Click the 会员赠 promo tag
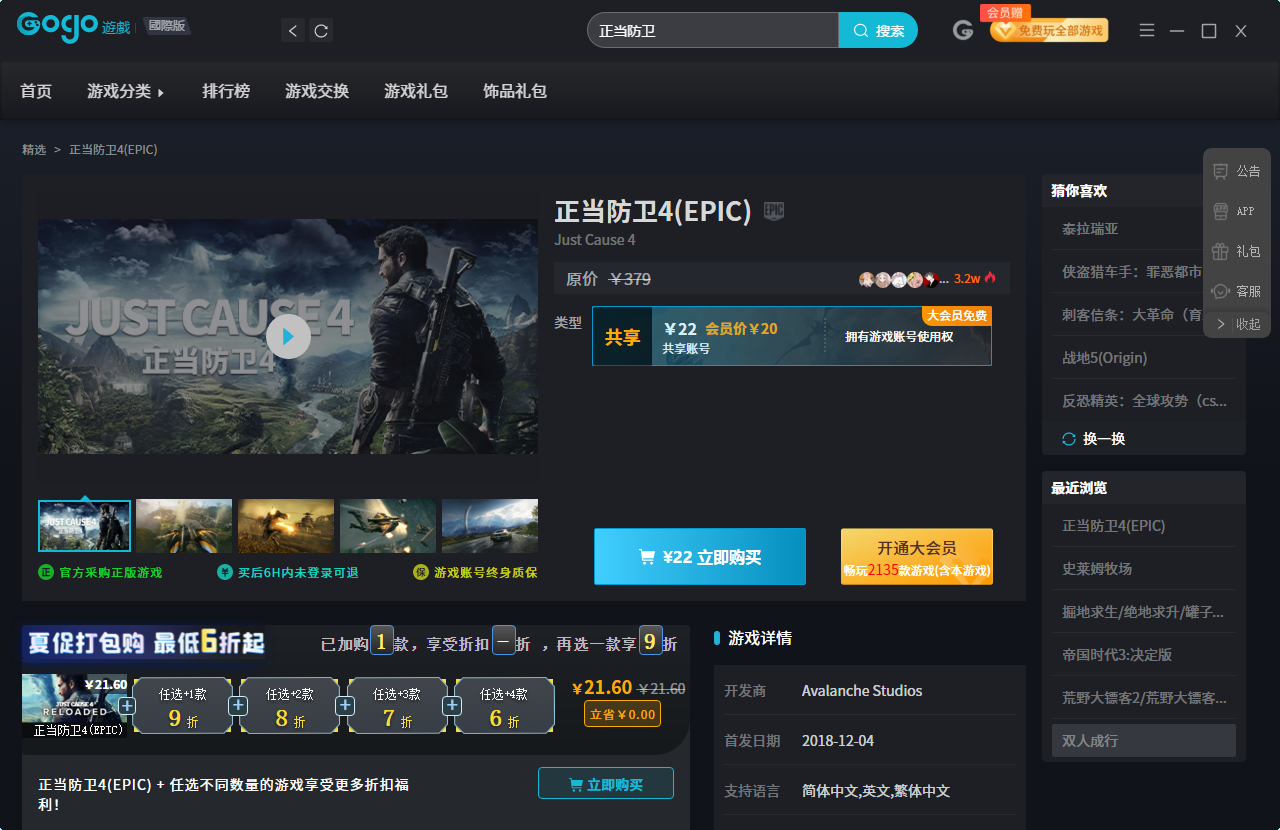1280x830 pixels. point(1005,12)
